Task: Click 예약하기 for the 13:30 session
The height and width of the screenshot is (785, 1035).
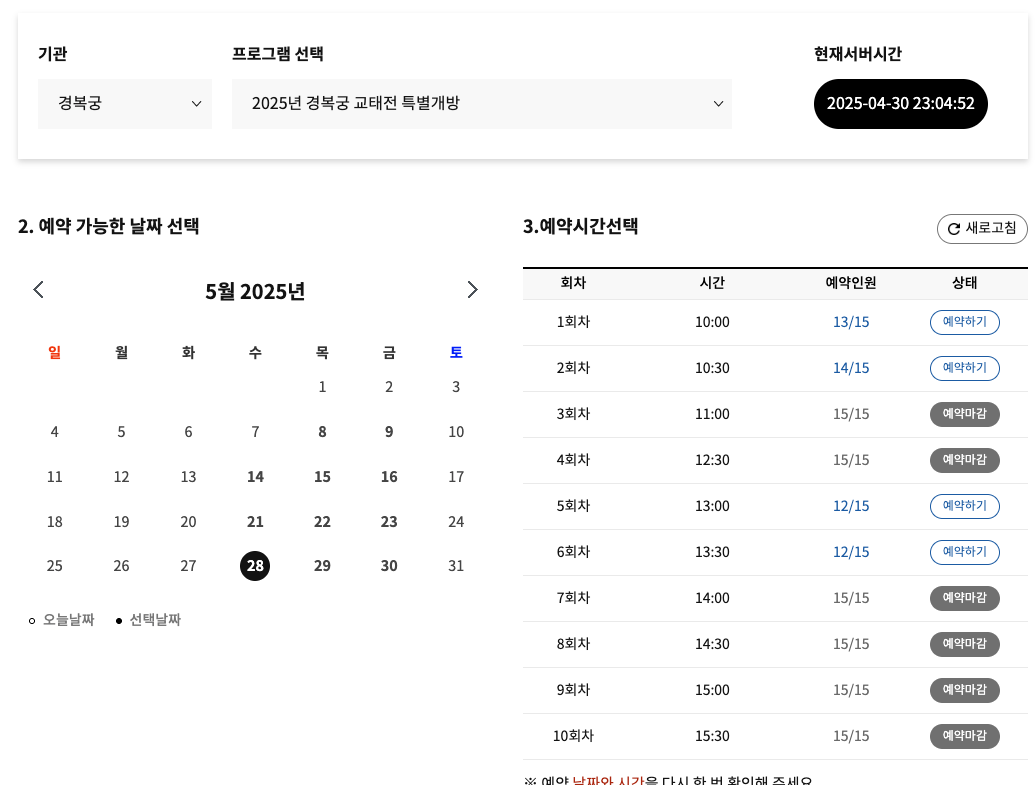Action: coord(964,552)
